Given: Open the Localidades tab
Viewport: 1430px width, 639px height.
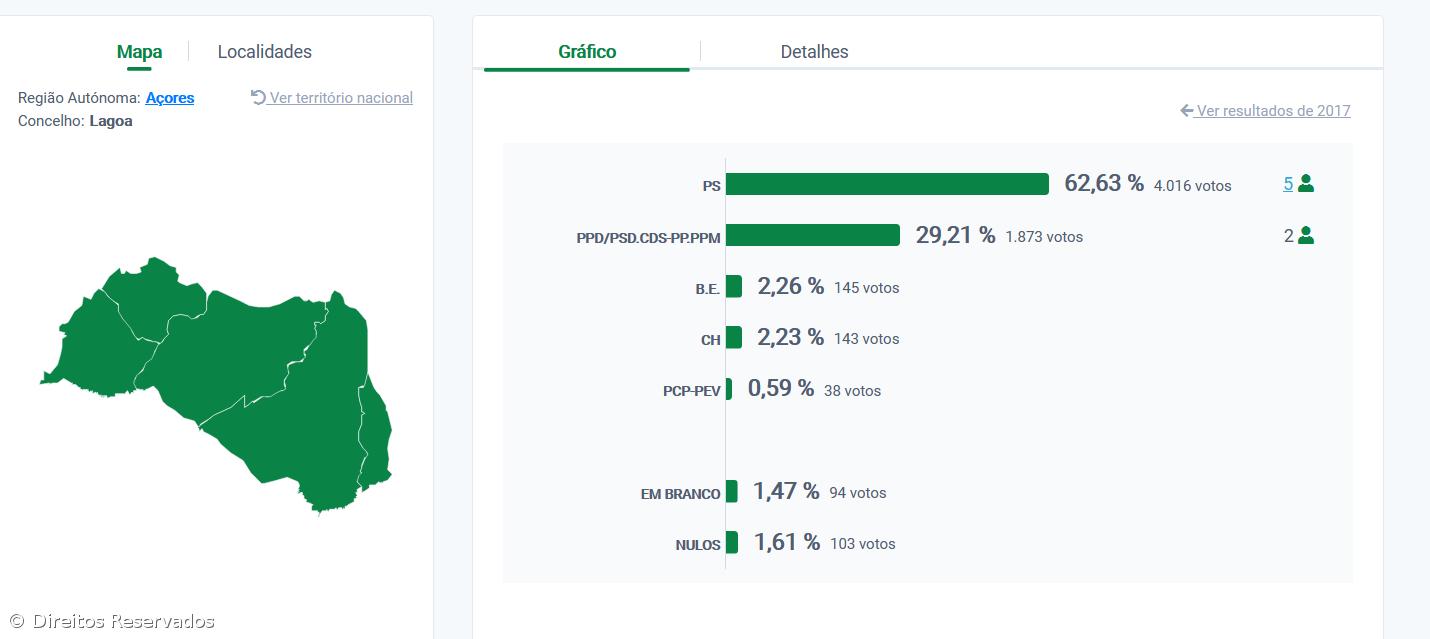Looking at the screenshot, I should (264, 52).
